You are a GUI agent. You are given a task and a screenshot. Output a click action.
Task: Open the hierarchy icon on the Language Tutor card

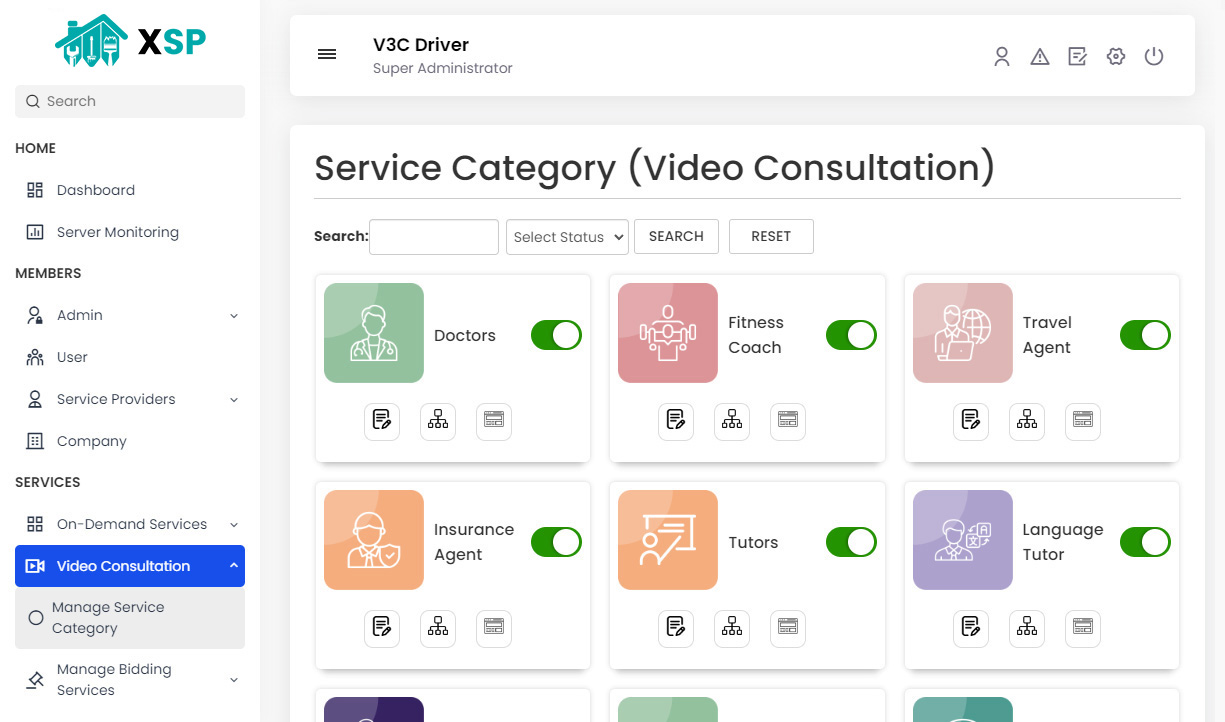tap(1026, 628)
